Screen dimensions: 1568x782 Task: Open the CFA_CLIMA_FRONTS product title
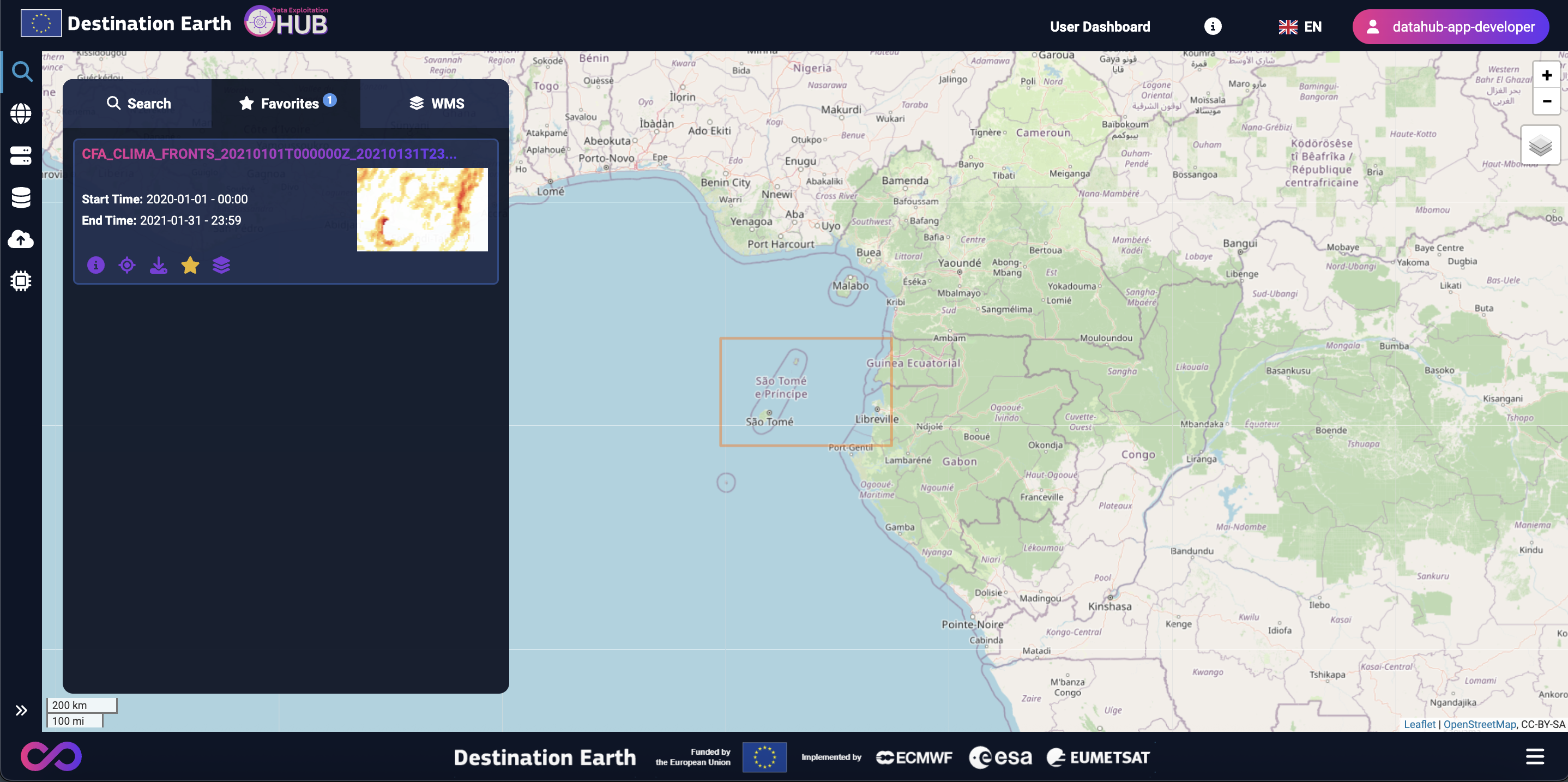point(269,154)
